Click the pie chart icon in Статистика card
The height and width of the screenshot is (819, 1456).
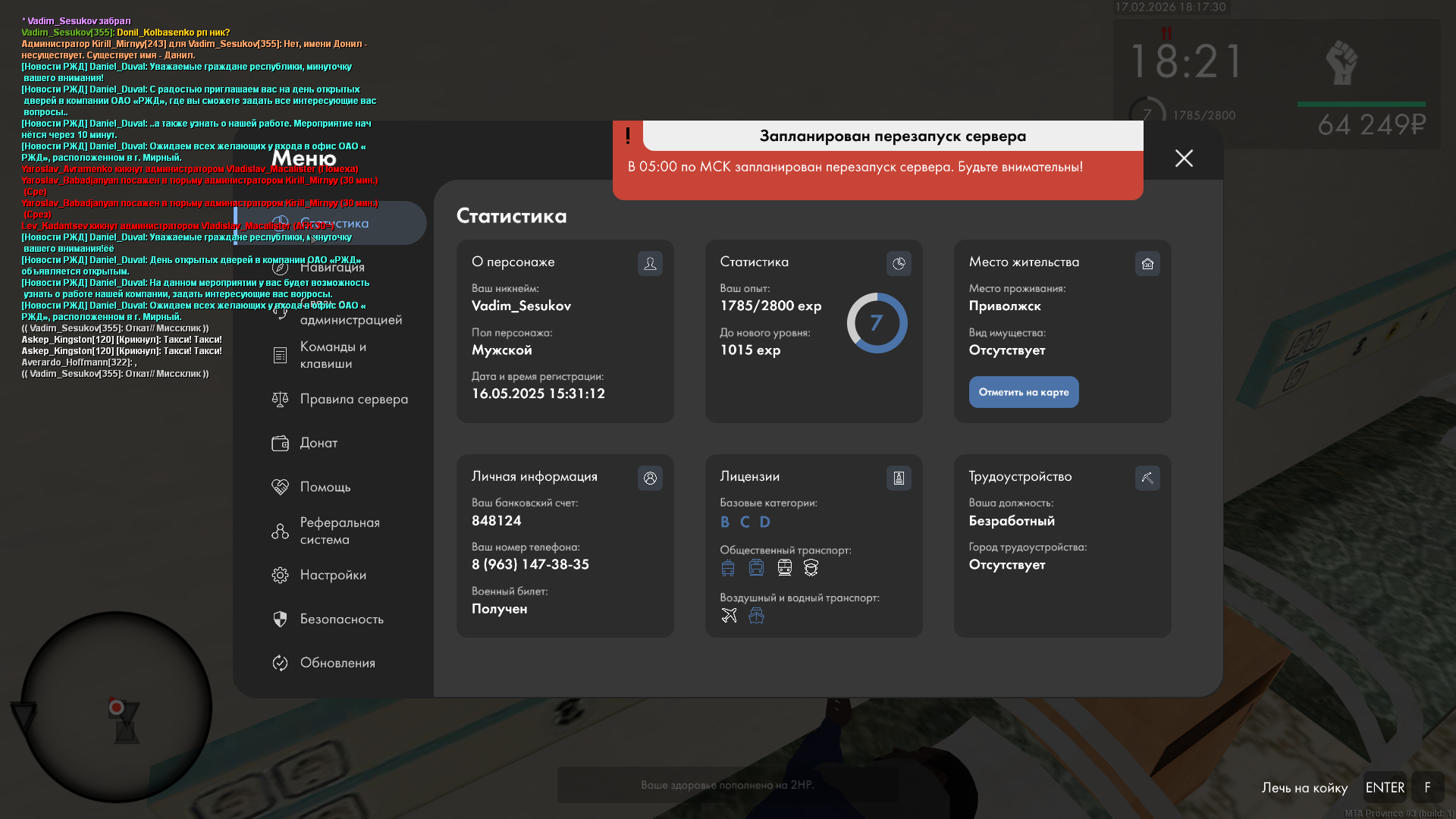coord(899,263)
